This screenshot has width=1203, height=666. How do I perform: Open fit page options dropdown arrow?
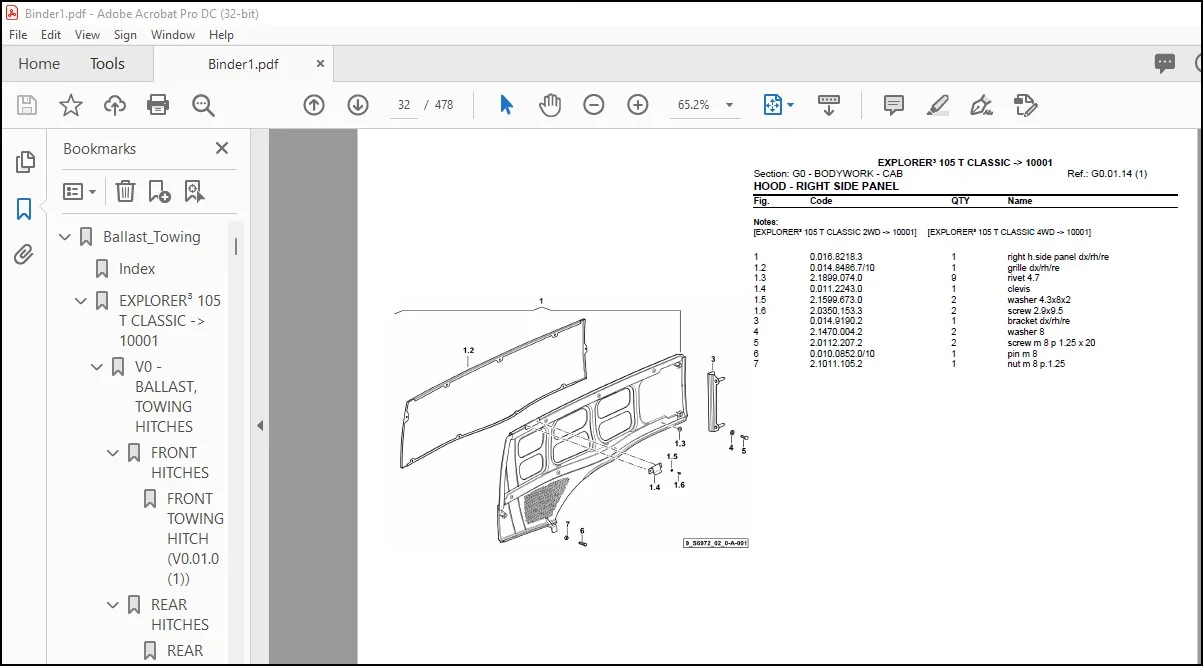tap(791, 105)
